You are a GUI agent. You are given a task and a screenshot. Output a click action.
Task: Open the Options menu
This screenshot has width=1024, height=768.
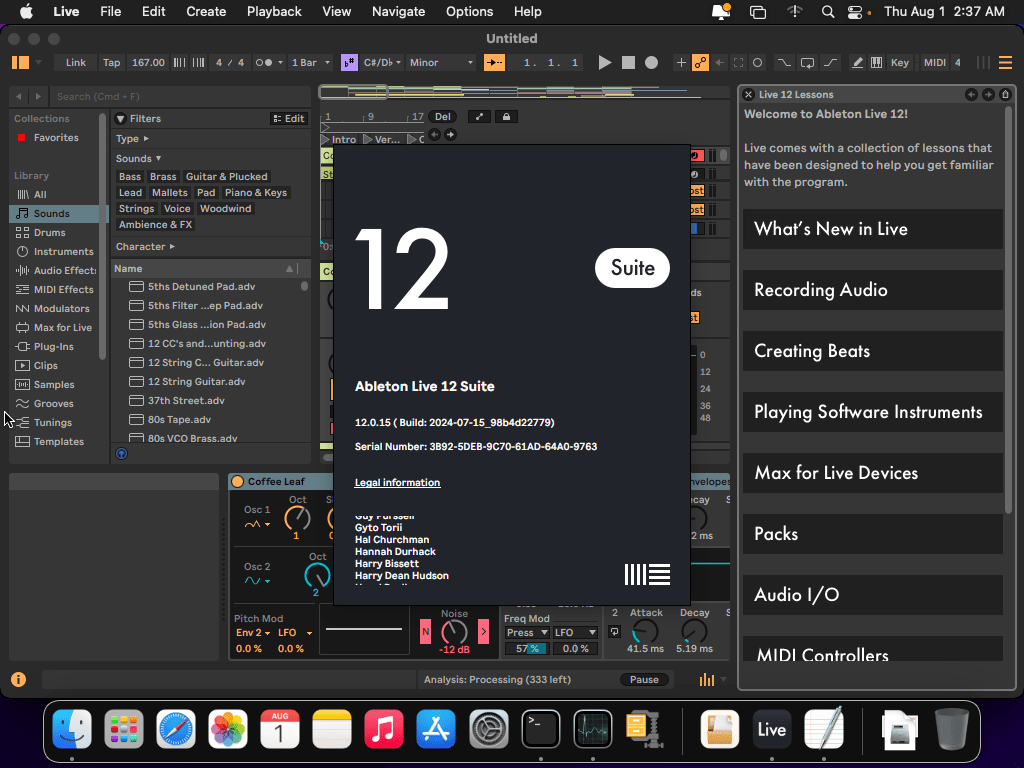[x=469, y=12]
